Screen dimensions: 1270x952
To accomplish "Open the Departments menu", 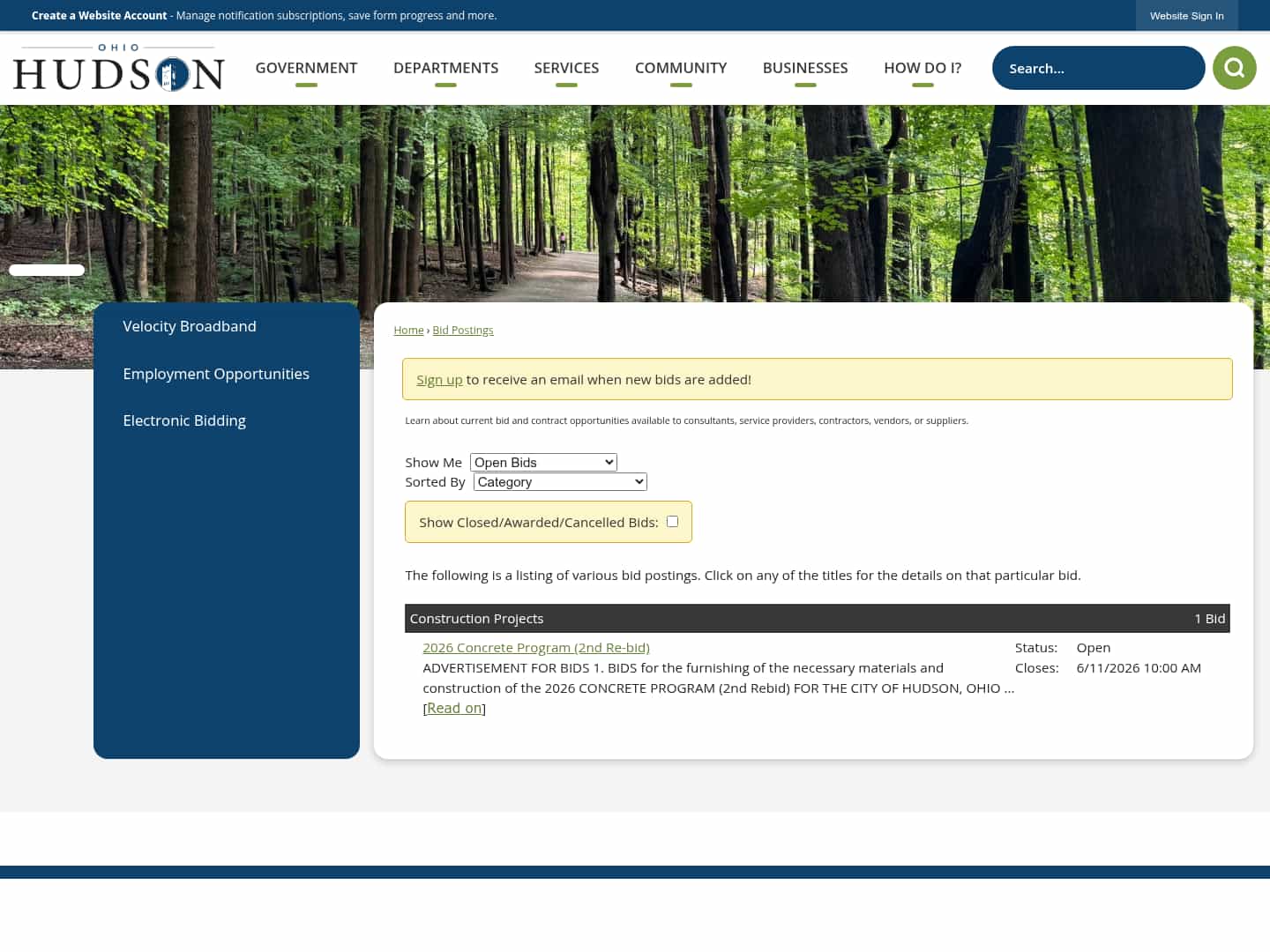I will pyautogui.click(x=445, y=68).
